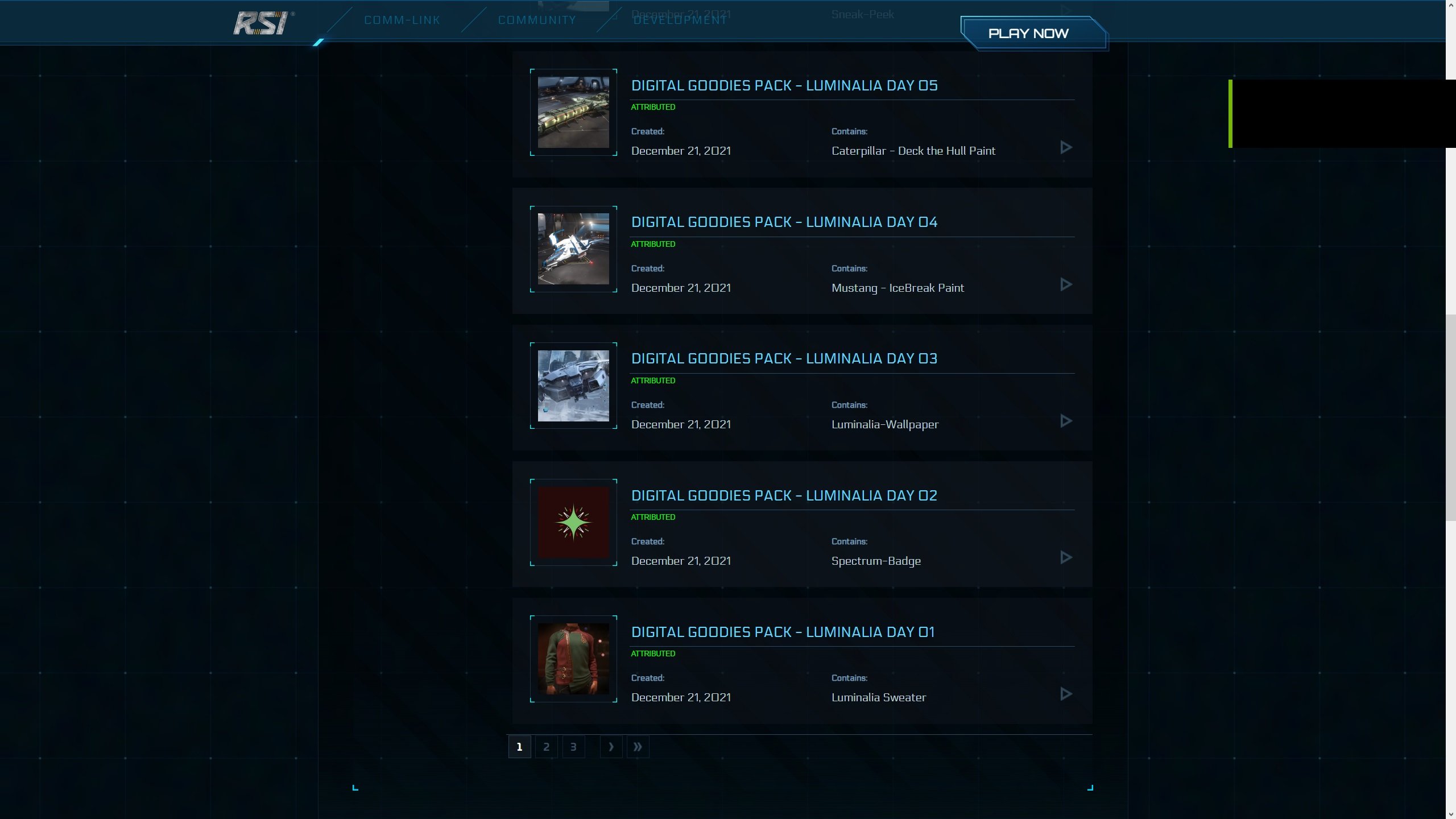Select Digital Goodies Pack Luminalia Day 03 title
1456x819 pixels.
tap(784, 358)
